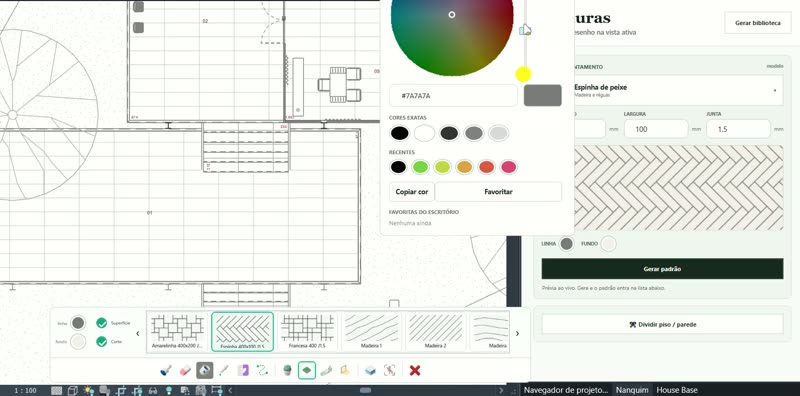Viewport: 800px width, 396px height.
Task: Pick the black exact color swatch
Action: pyautogui.click(x=399, y=133)
